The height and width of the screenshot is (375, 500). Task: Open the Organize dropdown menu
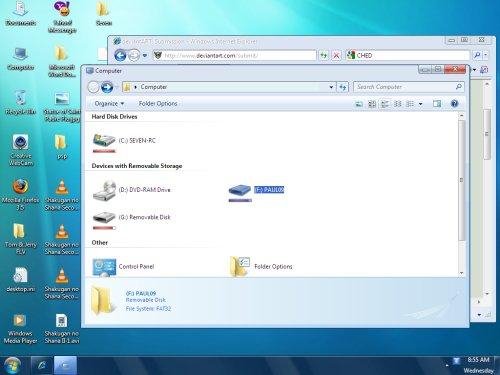coord(109,104)
